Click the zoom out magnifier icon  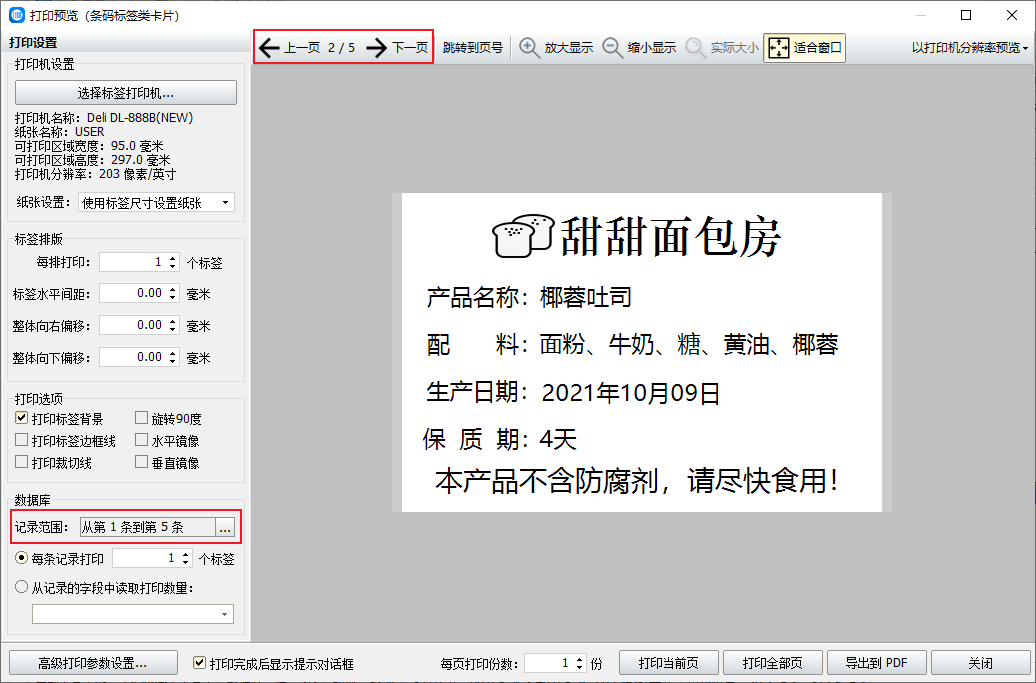click(613, 48)
